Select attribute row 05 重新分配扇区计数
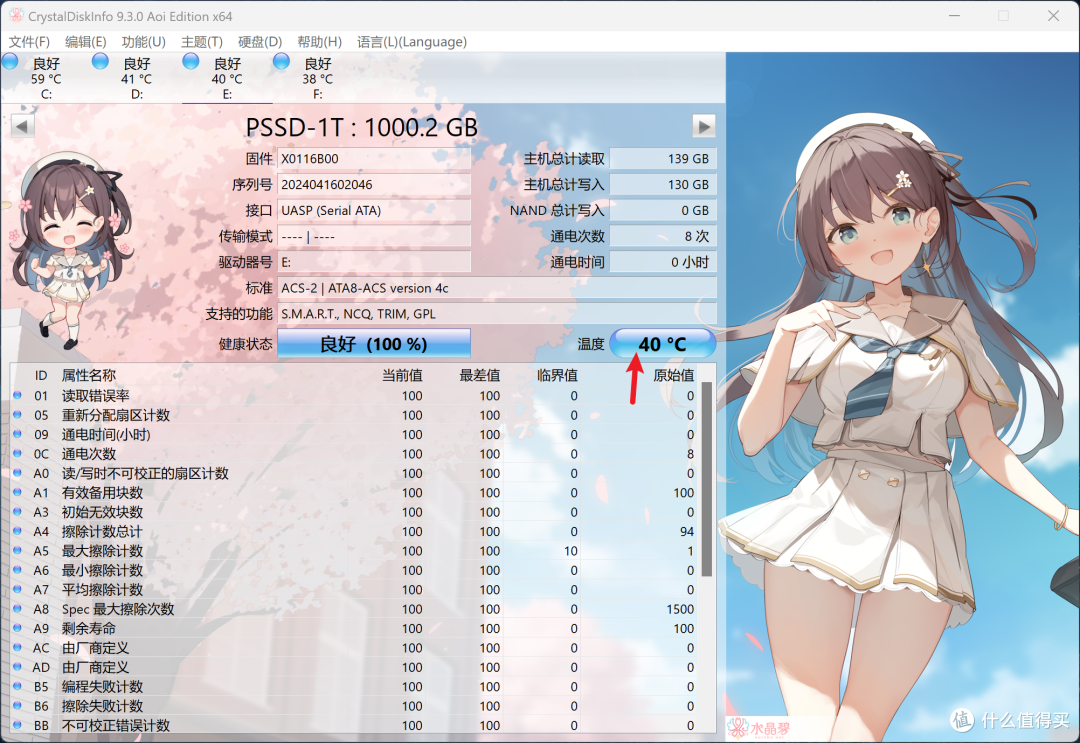Image resolution: width=1080 pixels, height=743 pixels. click(x=355, y=415)
